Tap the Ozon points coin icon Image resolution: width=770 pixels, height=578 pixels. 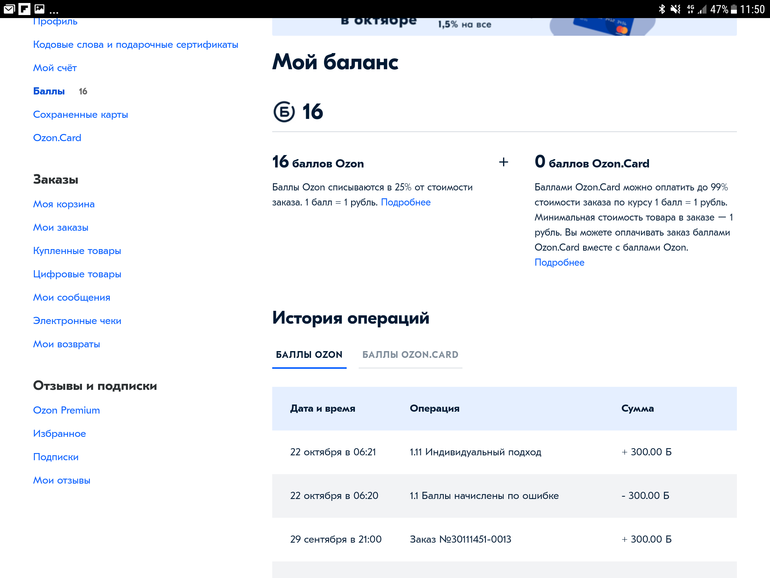tap(284, 111)
